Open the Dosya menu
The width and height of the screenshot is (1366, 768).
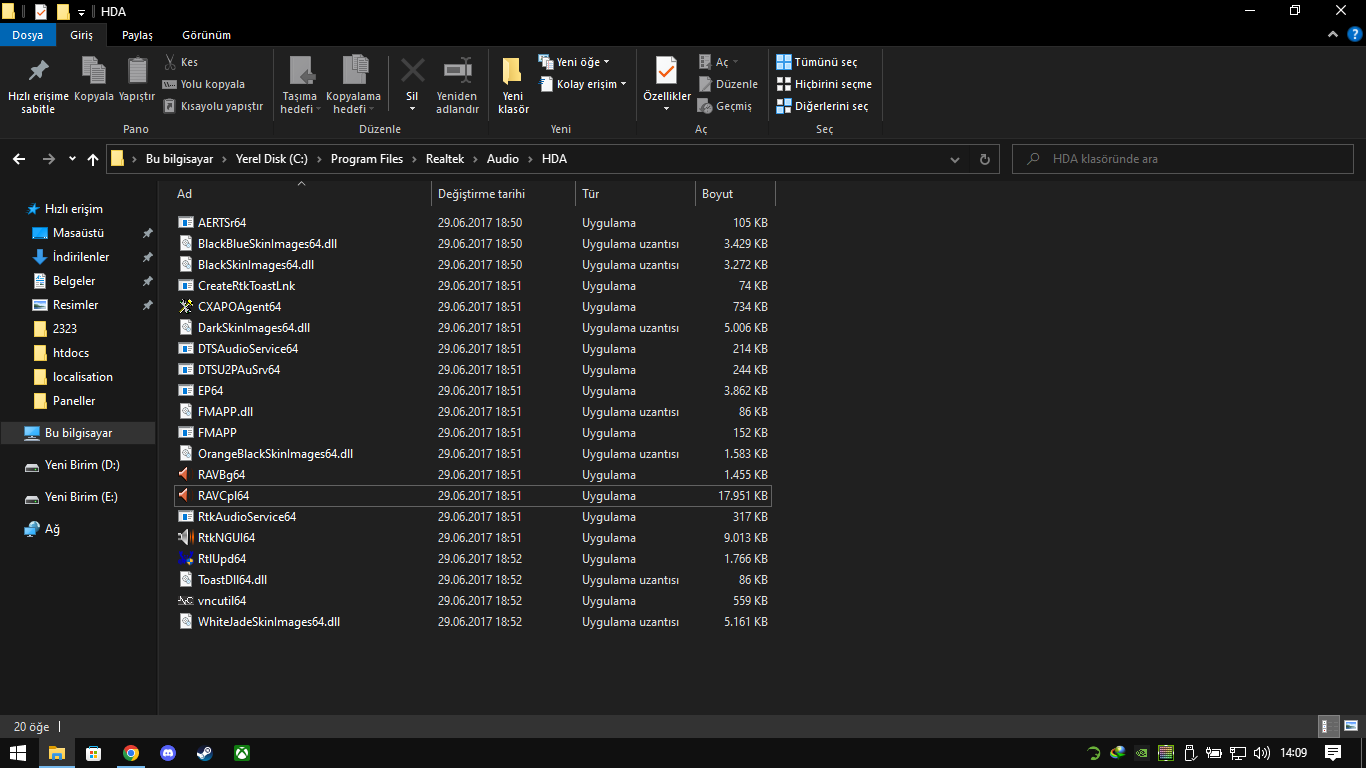tap(28, 35)
